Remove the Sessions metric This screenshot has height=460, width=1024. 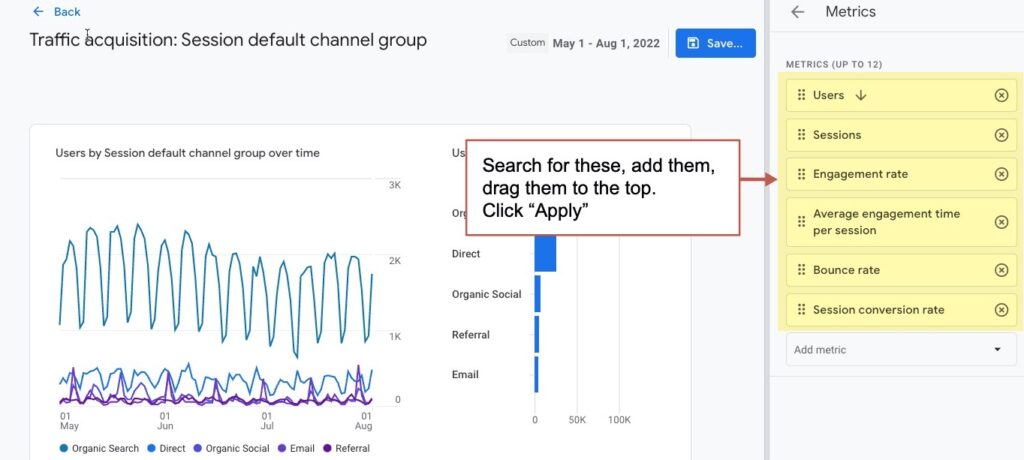click(x=1001, y=135)
